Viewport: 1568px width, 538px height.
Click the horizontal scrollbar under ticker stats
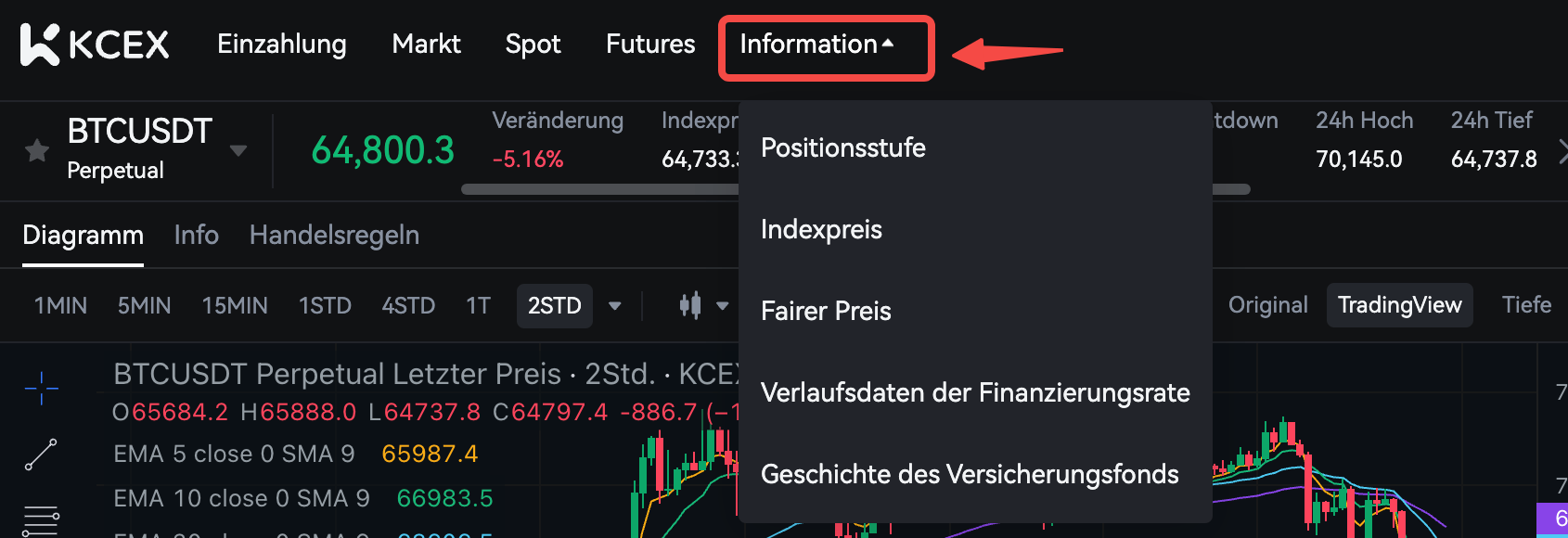603,189
